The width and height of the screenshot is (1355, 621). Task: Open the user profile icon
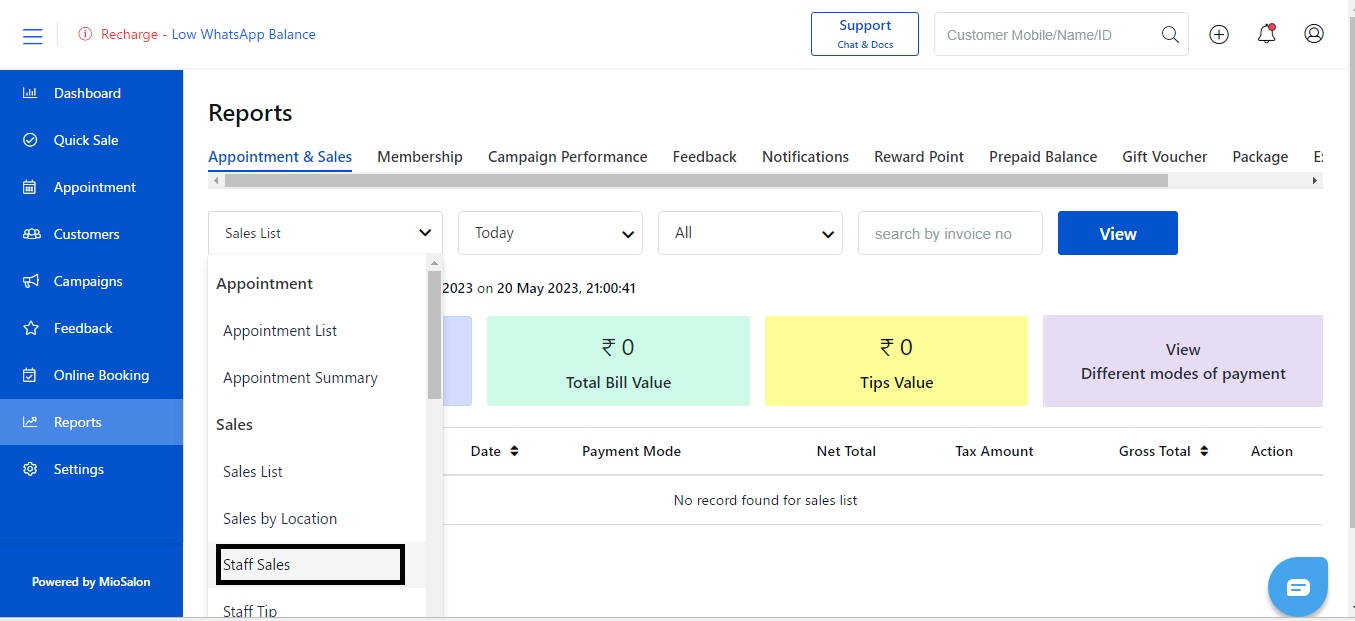[1314, 34]
